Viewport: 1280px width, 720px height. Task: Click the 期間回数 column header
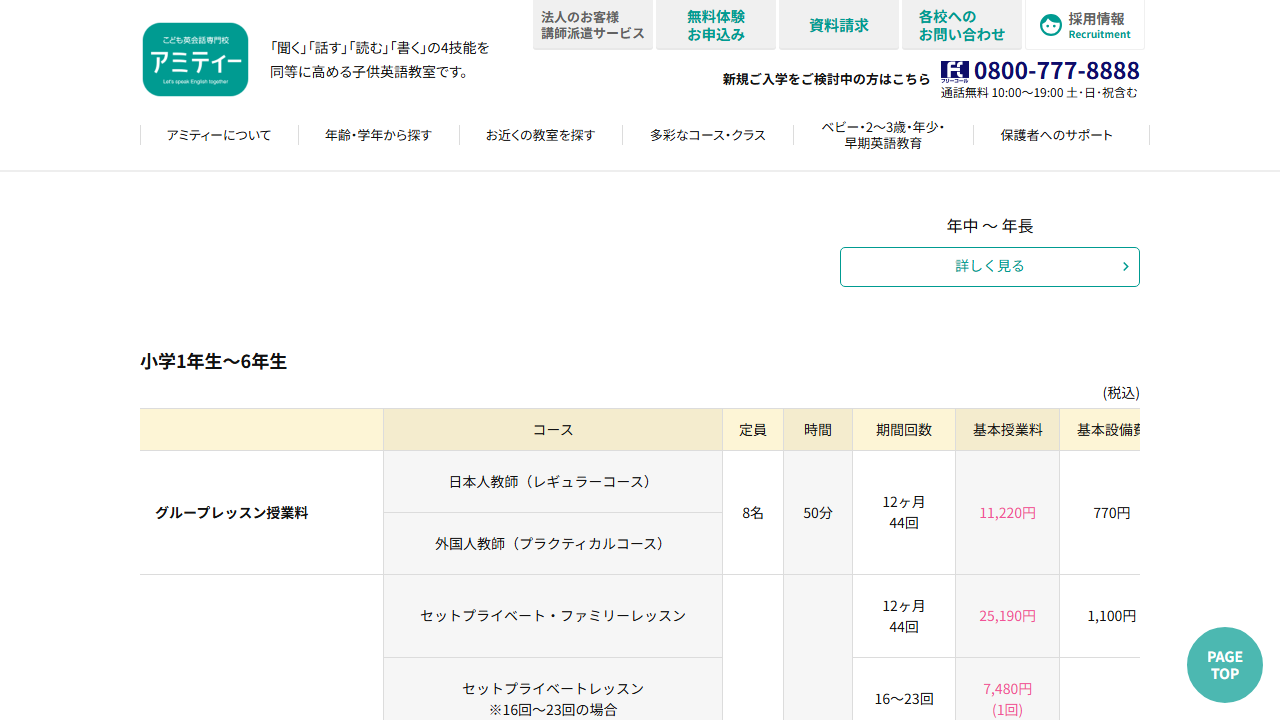pyautogui.click(x=904, y=430)
